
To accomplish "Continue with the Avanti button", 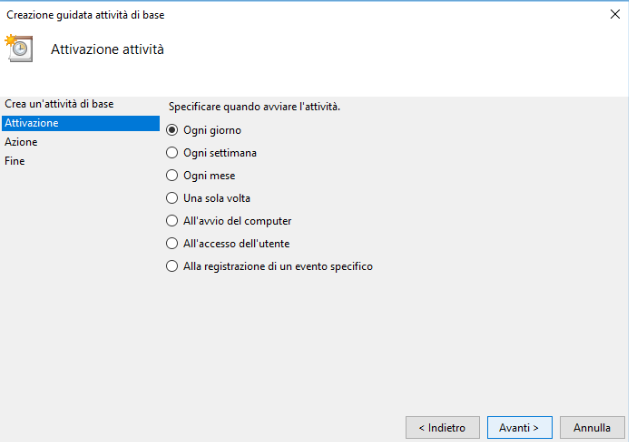I will [519, 428].
